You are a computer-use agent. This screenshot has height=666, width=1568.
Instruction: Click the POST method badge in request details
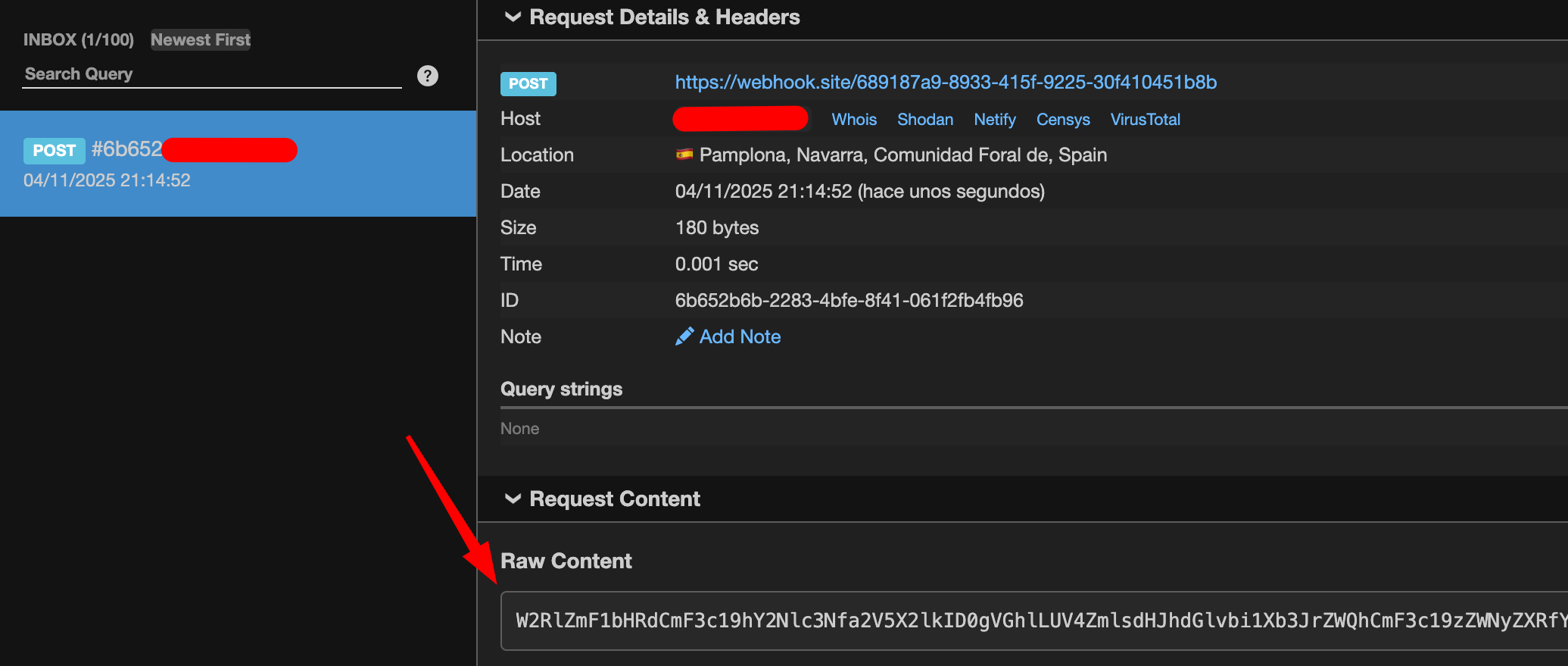point(528,83)
